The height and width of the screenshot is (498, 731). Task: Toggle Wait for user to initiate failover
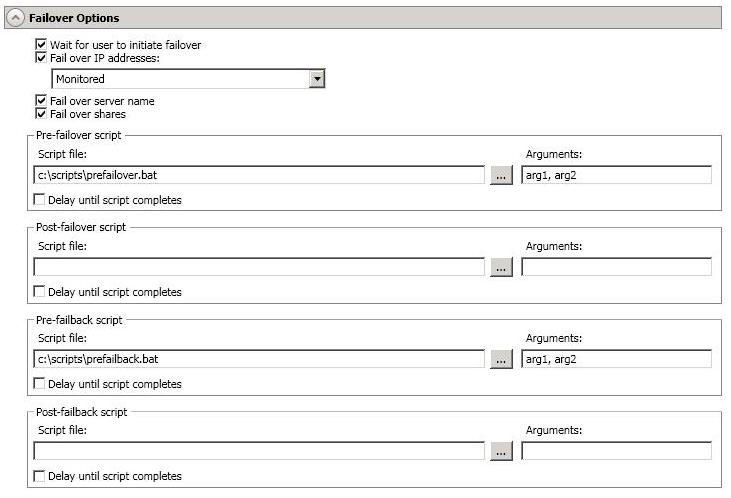tap(41, 44)
